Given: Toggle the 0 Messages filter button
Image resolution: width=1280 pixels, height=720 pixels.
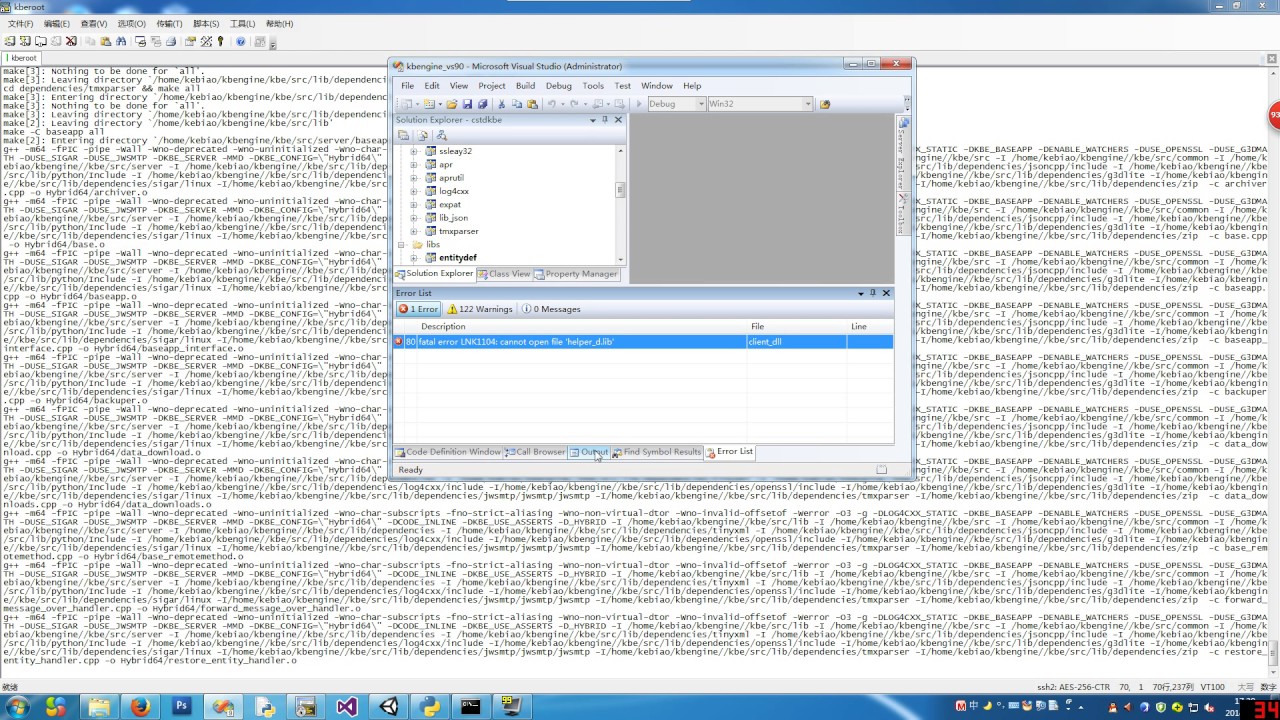Looking at the screenshot, I should click(x=551, y=309).
